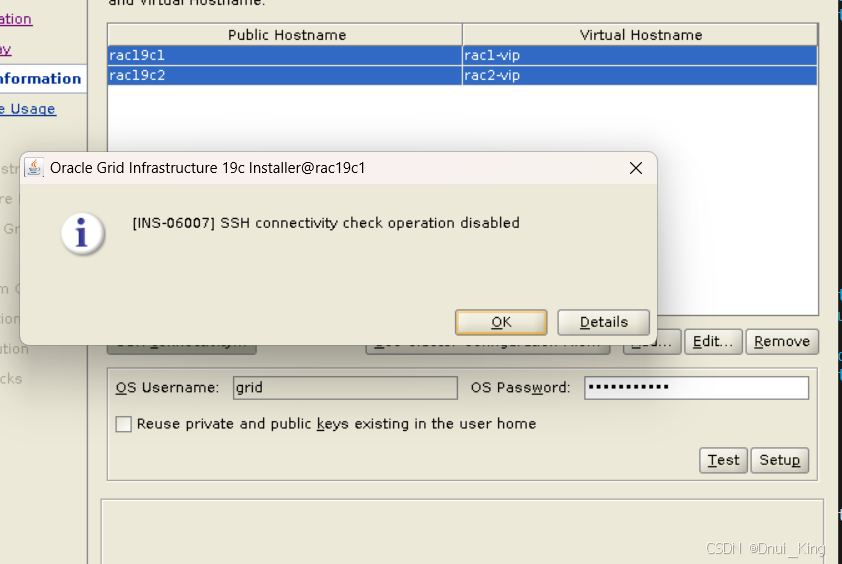The image size is (842, 564).
Task: Click the OS Password field
Action: (696, 388)
